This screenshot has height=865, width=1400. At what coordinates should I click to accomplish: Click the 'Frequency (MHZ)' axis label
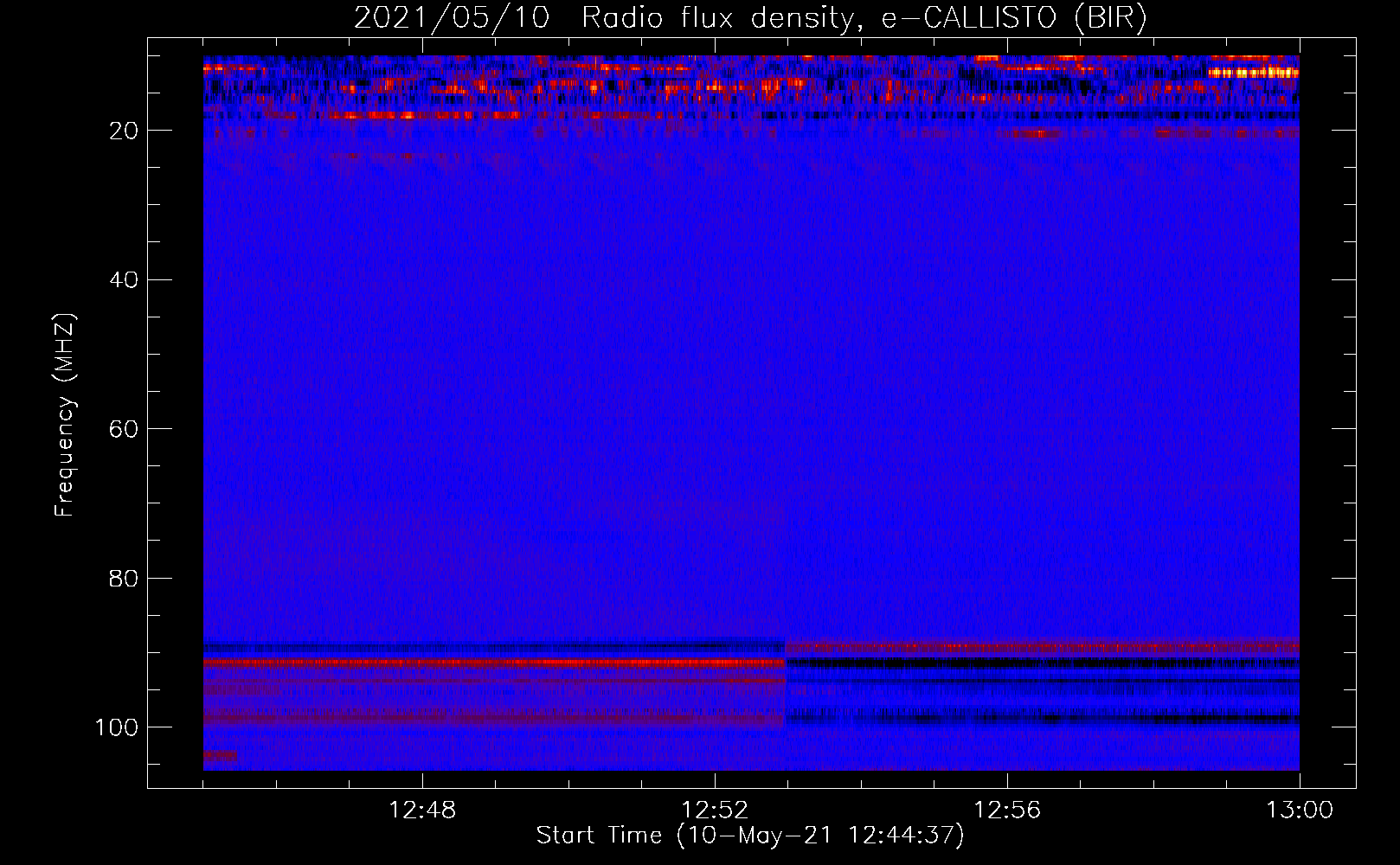[x=65, y=414]
